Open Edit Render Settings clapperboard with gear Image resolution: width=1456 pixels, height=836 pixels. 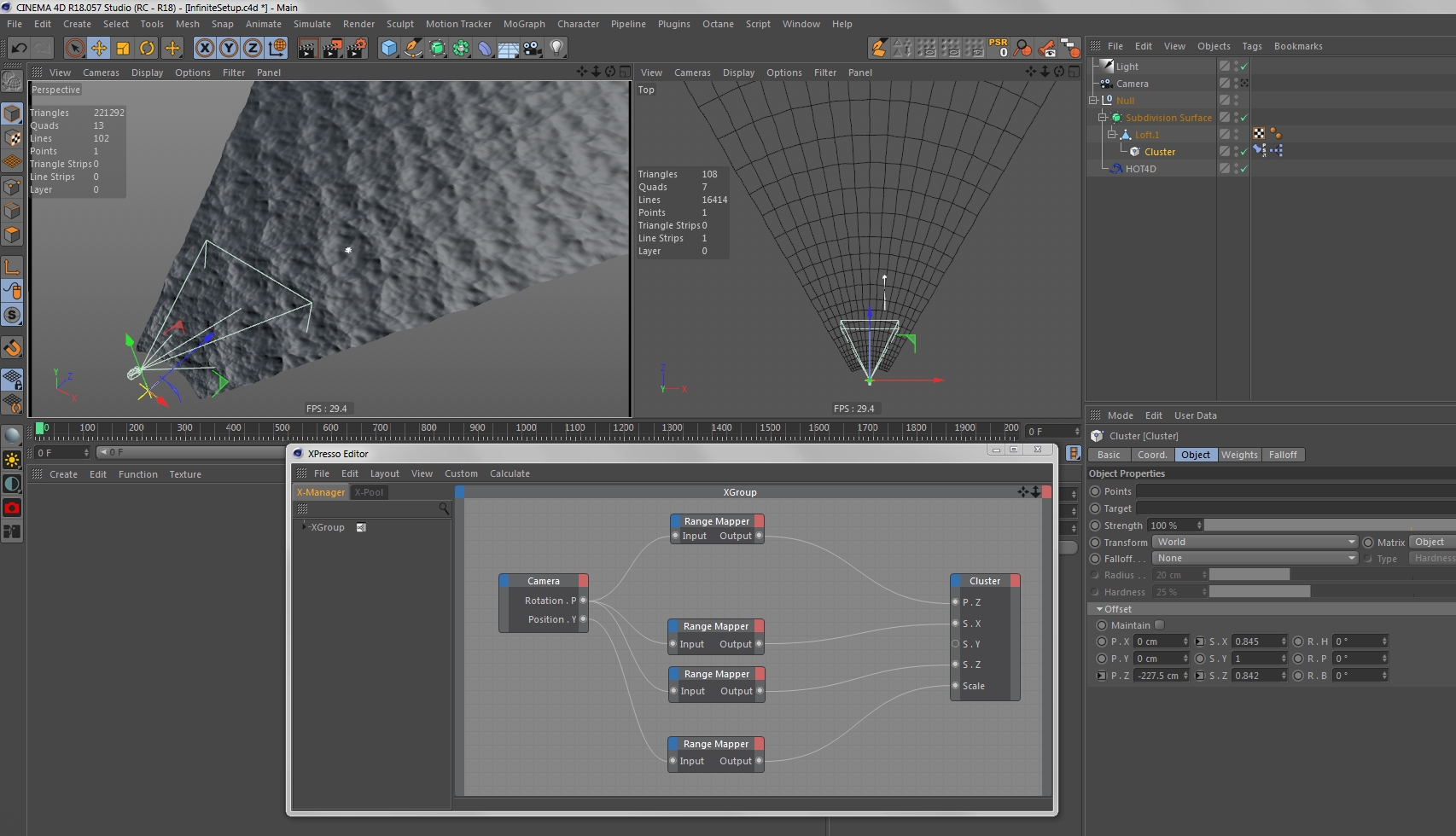pyautogui.click(x=357, y=48)
